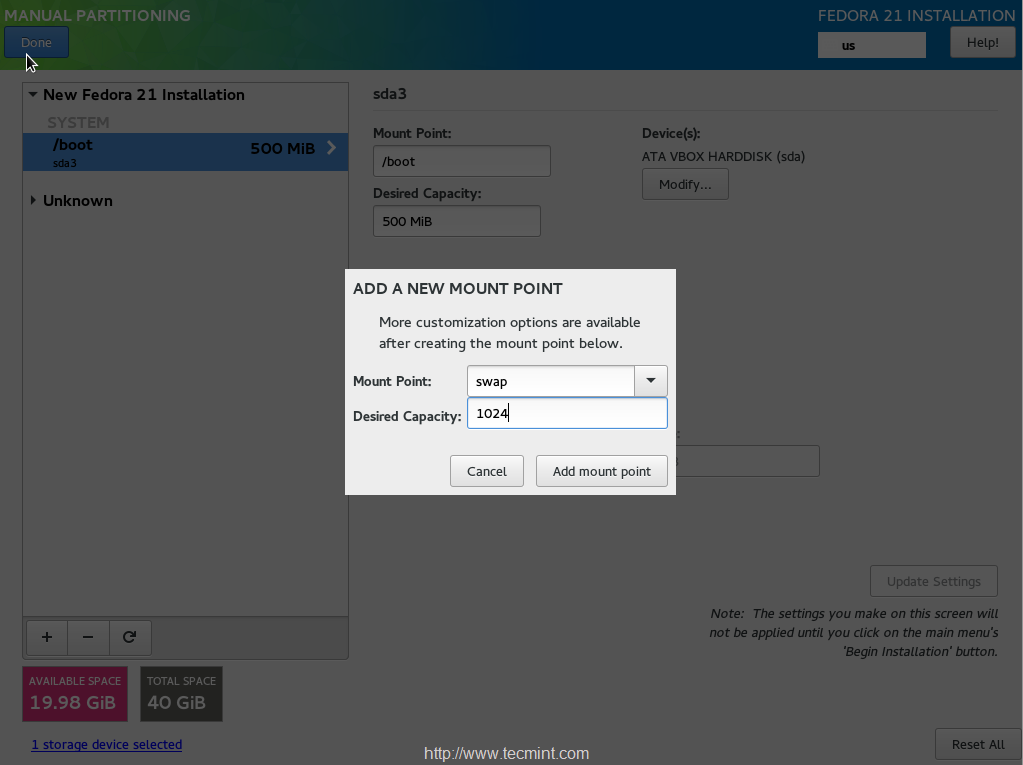Open the Help! button
The height and width of the screenshot is (765, 1023).
983,42
